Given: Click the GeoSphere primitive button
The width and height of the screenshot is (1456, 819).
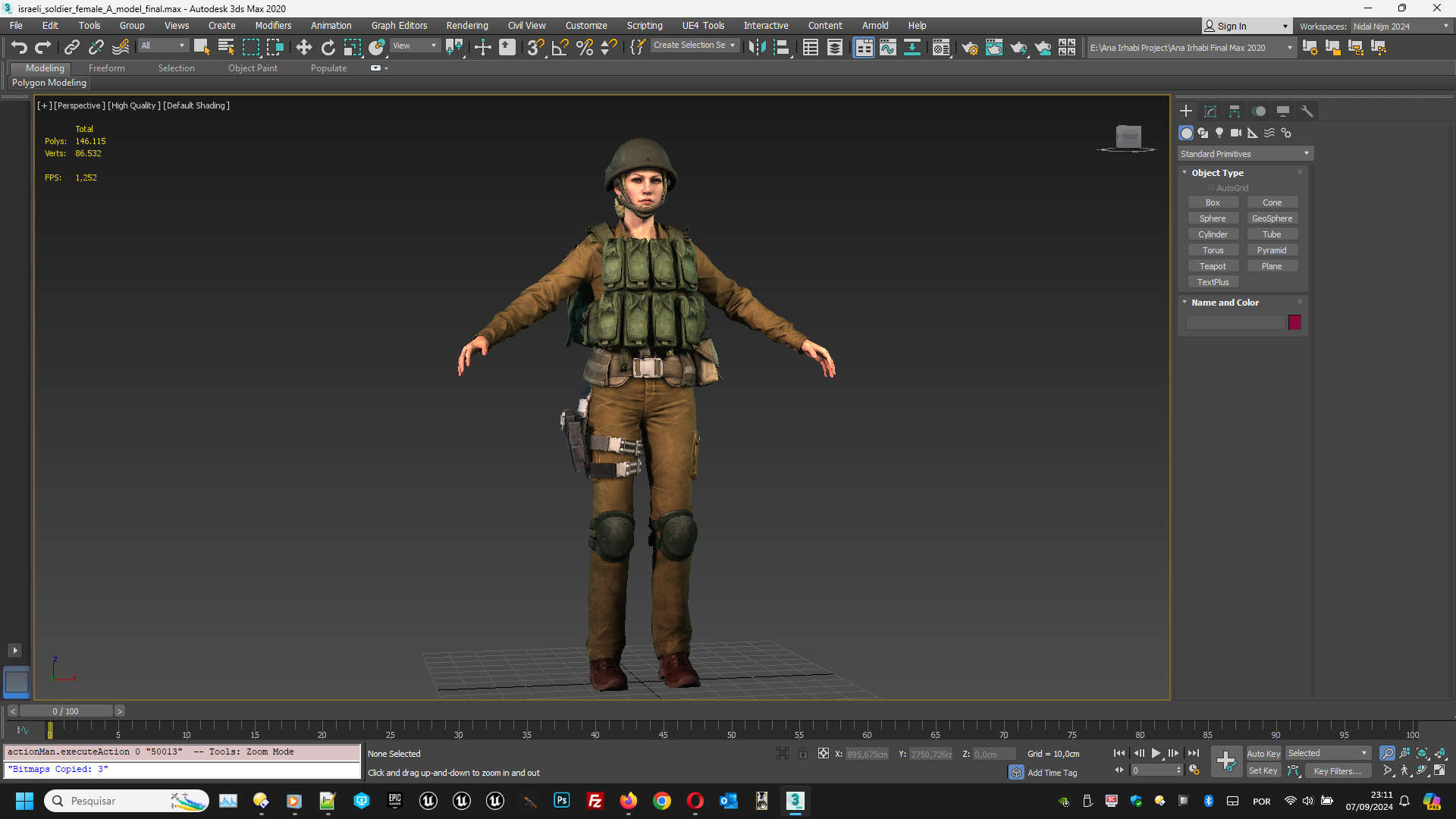Looking at the screenshot, I should point(1272,218).
